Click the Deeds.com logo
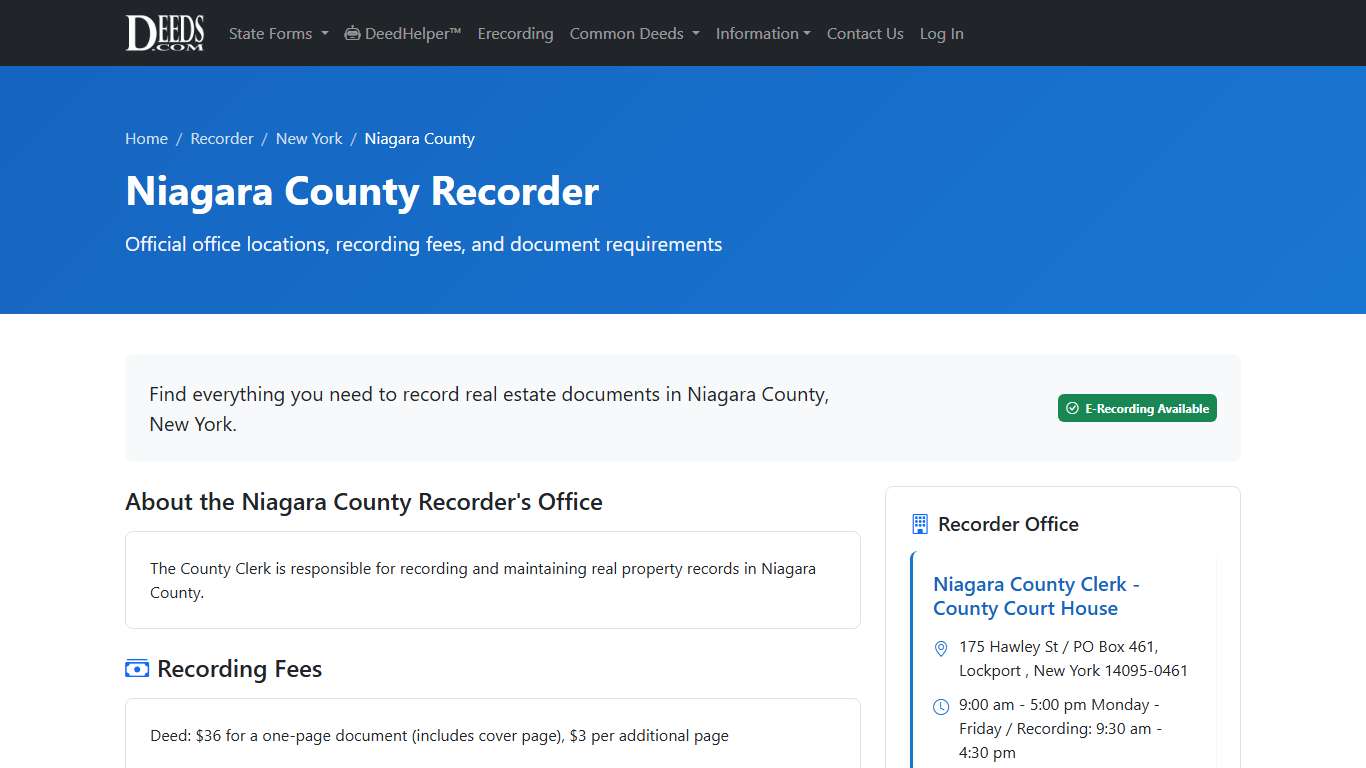Image resolution: width=1366 pixels, height=768 pixels. [x=164, y=32]
